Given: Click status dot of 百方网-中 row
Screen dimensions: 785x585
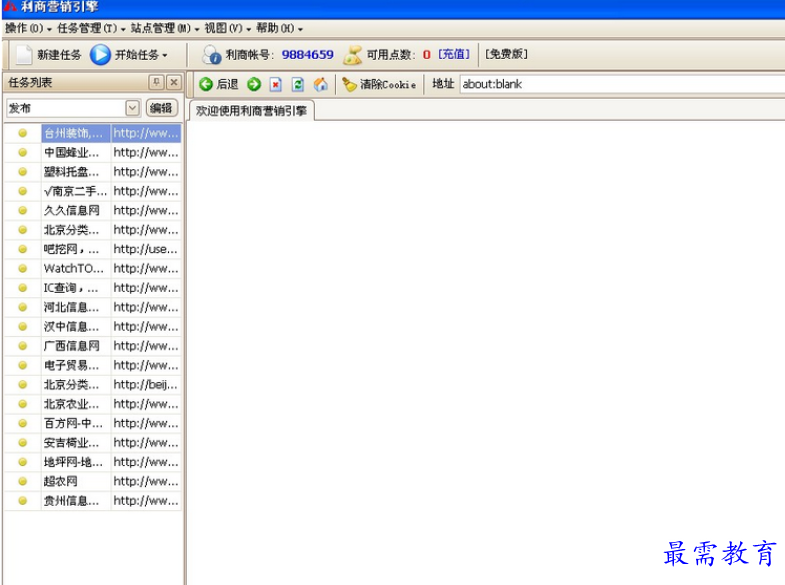Looking at the screenshot, I should click(23, 423).
